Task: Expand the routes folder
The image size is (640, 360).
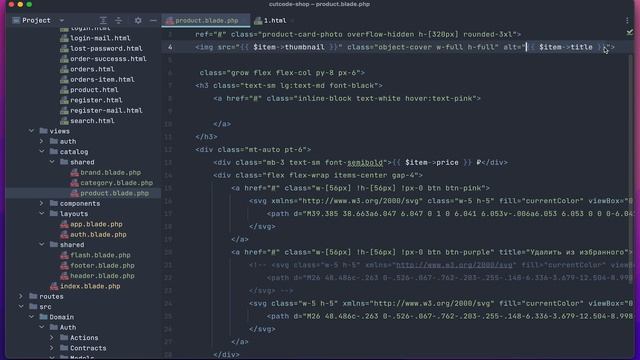Action: 21,296
